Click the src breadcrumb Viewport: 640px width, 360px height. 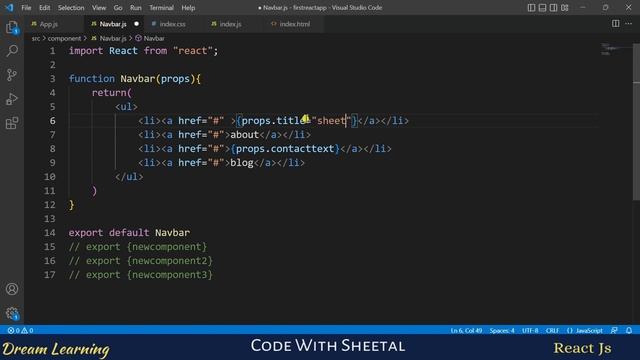[36, 38]
